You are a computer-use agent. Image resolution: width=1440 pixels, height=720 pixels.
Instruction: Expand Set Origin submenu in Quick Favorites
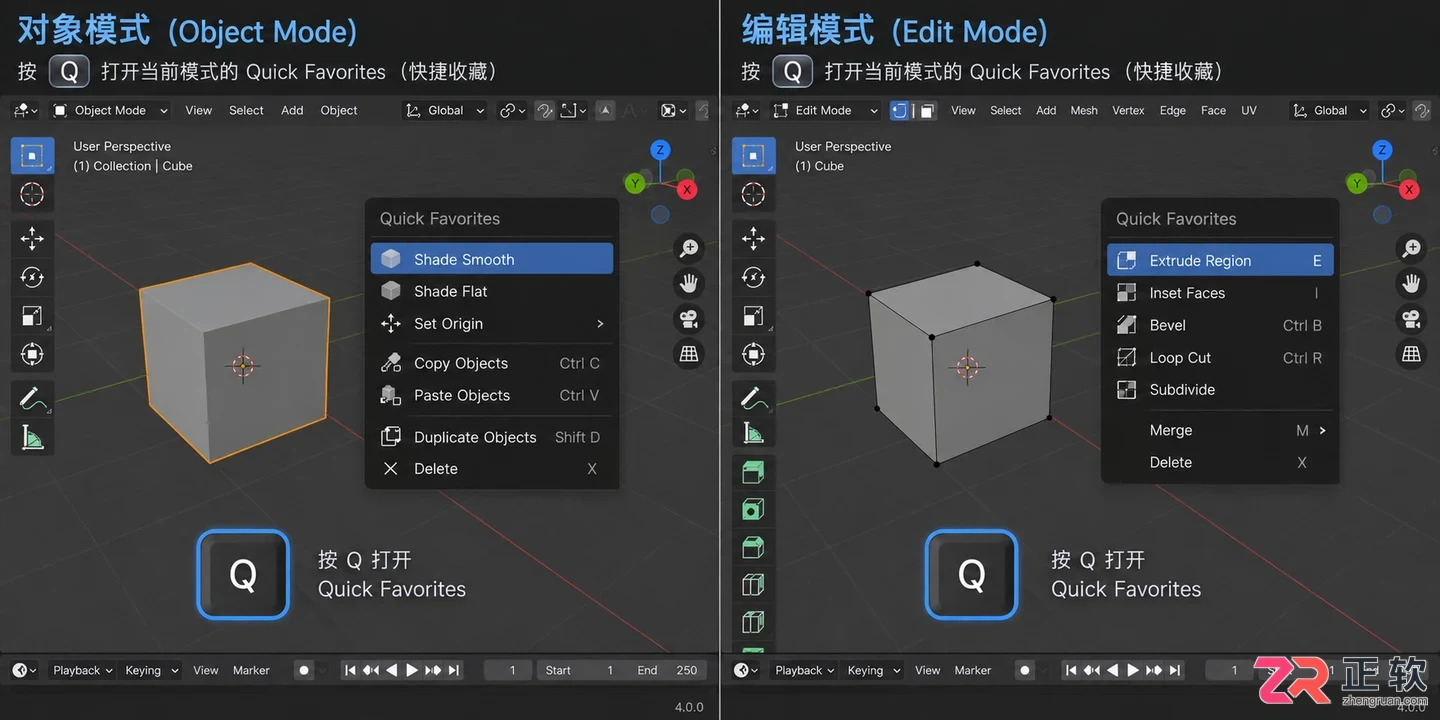[x=492, y=323]
